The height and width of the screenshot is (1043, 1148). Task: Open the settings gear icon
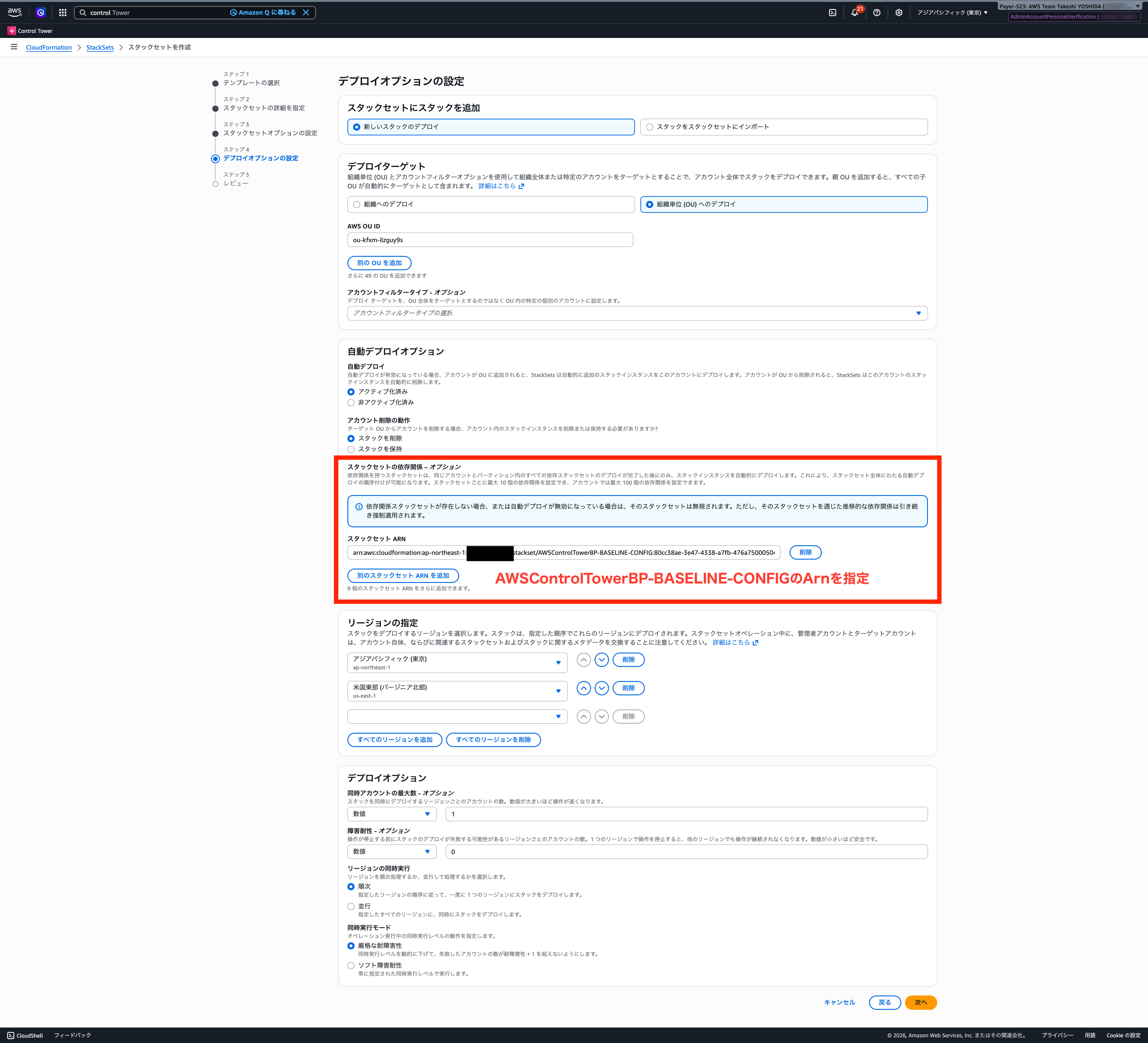coord(899,13)
